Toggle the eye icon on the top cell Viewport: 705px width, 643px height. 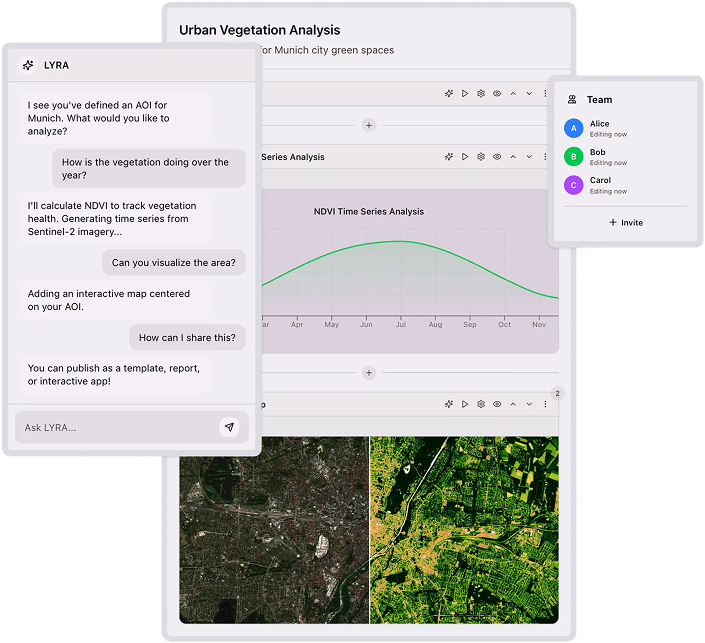pyautogui.click(x=497, y=94)
